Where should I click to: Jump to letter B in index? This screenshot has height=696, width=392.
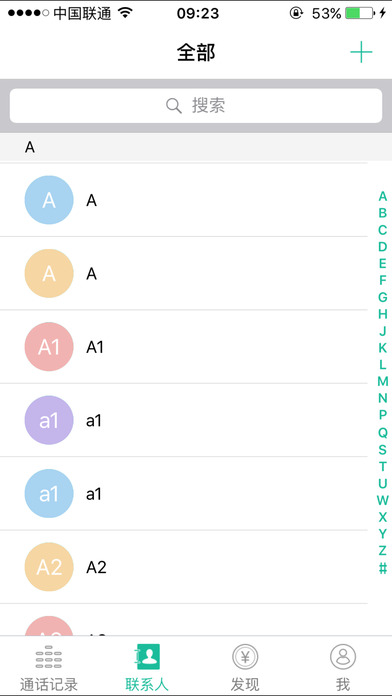(x=382, y=213)
